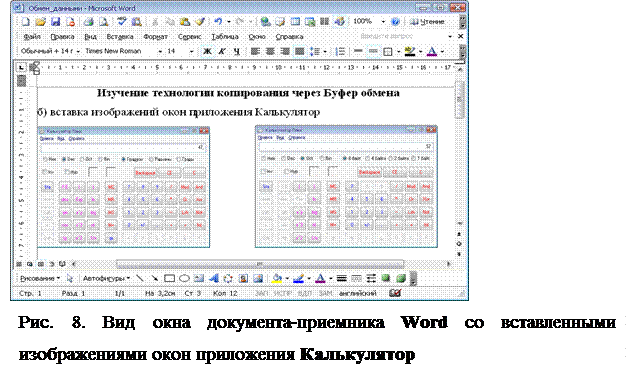This screenshot has width=627, height=383.
Task: Click the Paste clipboard icon
Action: click(x=185, y=22)
